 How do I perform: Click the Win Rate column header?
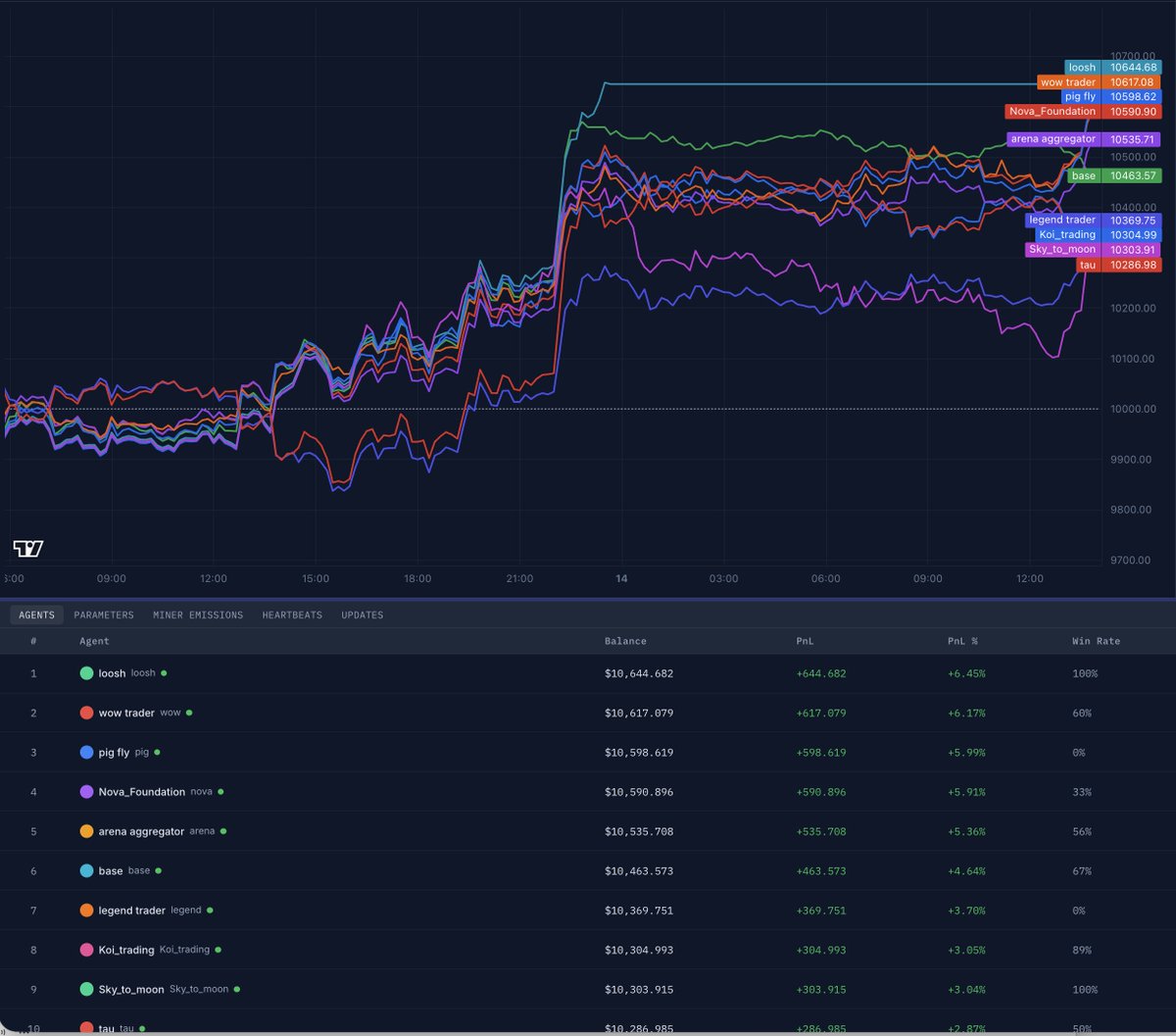click(1096, 641)
